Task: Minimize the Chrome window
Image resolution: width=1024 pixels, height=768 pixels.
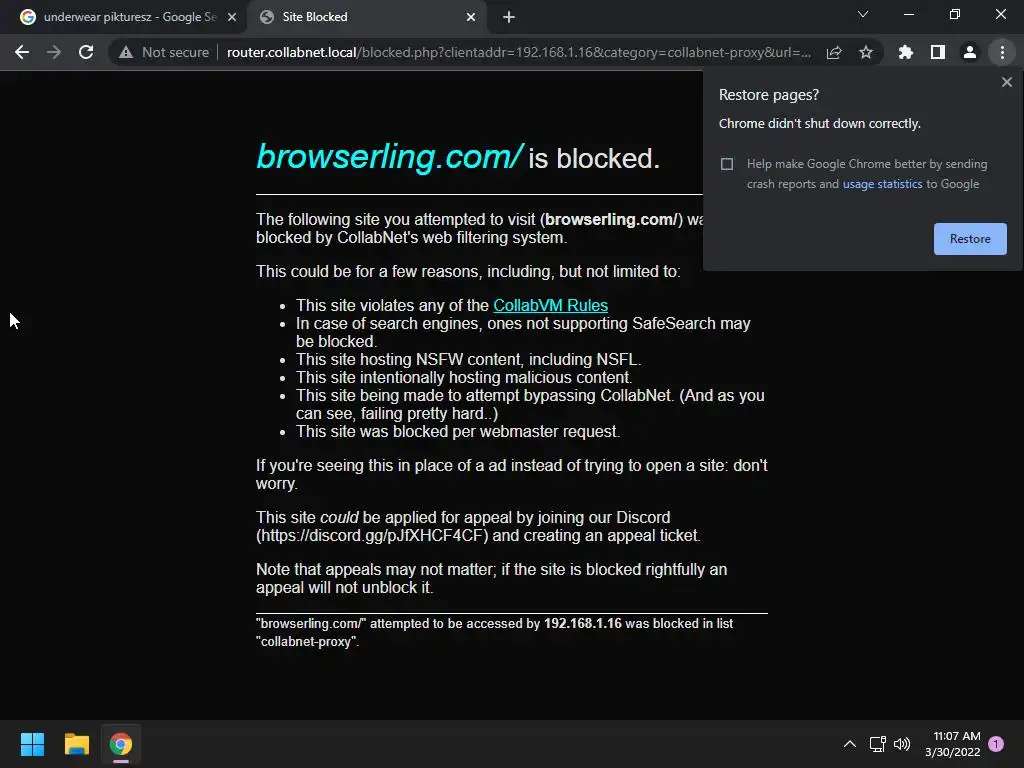Action: [x=908, y=14]
